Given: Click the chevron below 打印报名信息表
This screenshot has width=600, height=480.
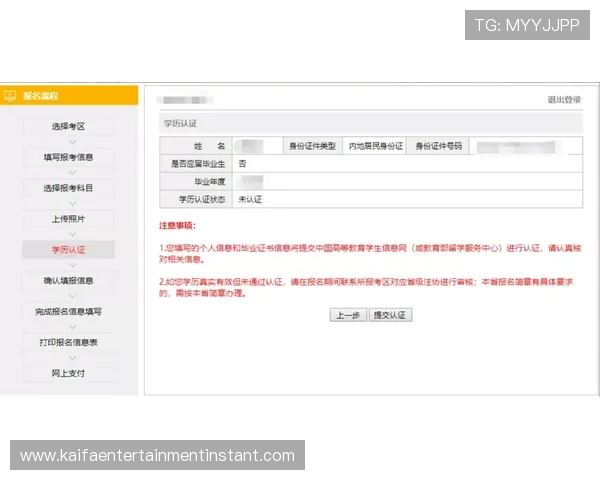Looking at the screenshot, I should pyautogui.click(x=72, y=358).
